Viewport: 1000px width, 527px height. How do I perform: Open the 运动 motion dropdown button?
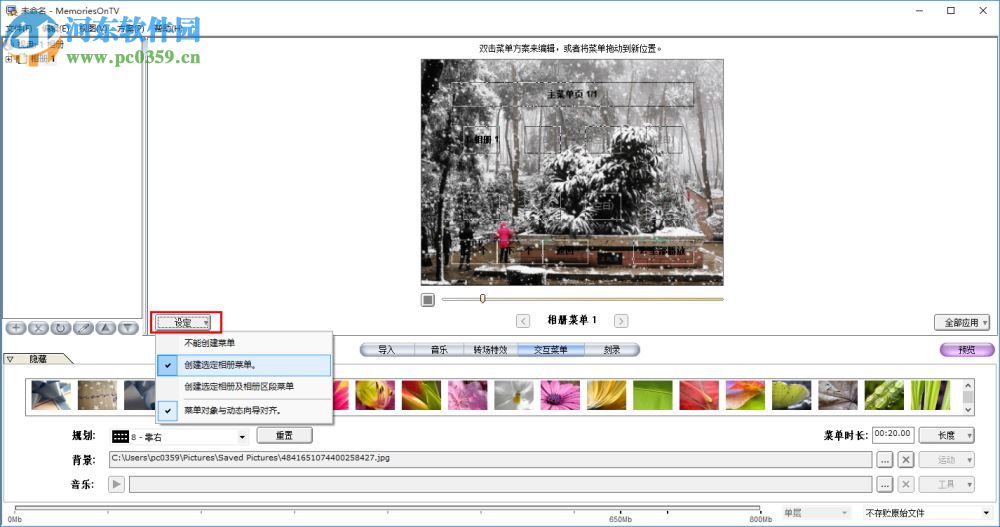946,459
